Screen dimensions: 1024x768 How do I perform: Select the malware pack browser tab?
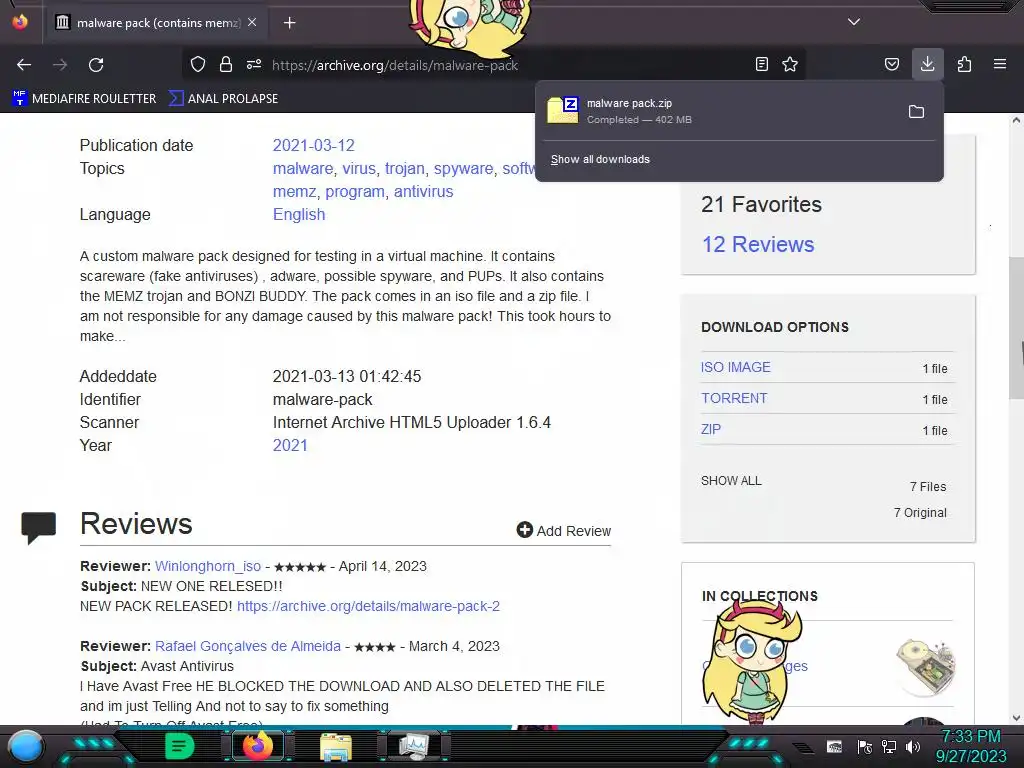pos(156,23)
